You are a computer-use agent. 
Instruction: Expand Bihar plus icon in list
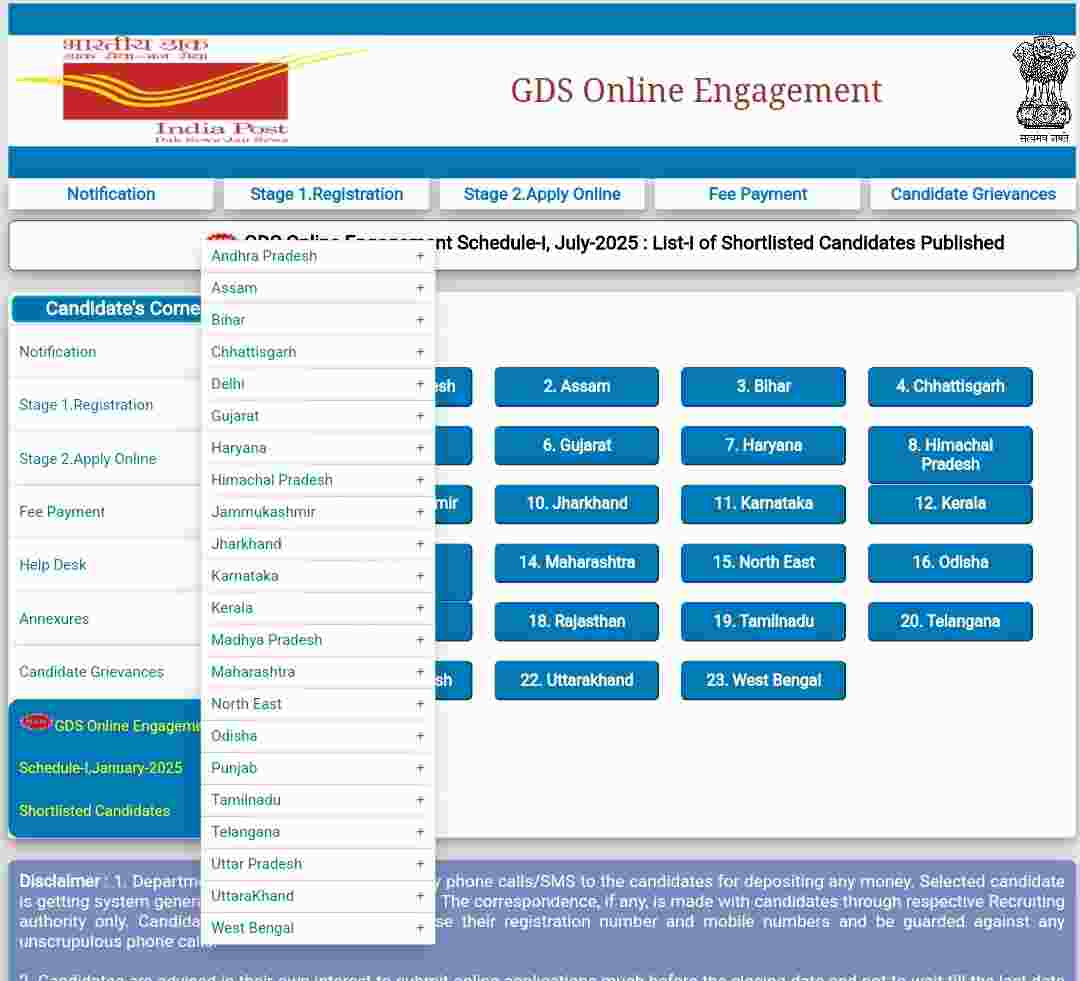419,320
